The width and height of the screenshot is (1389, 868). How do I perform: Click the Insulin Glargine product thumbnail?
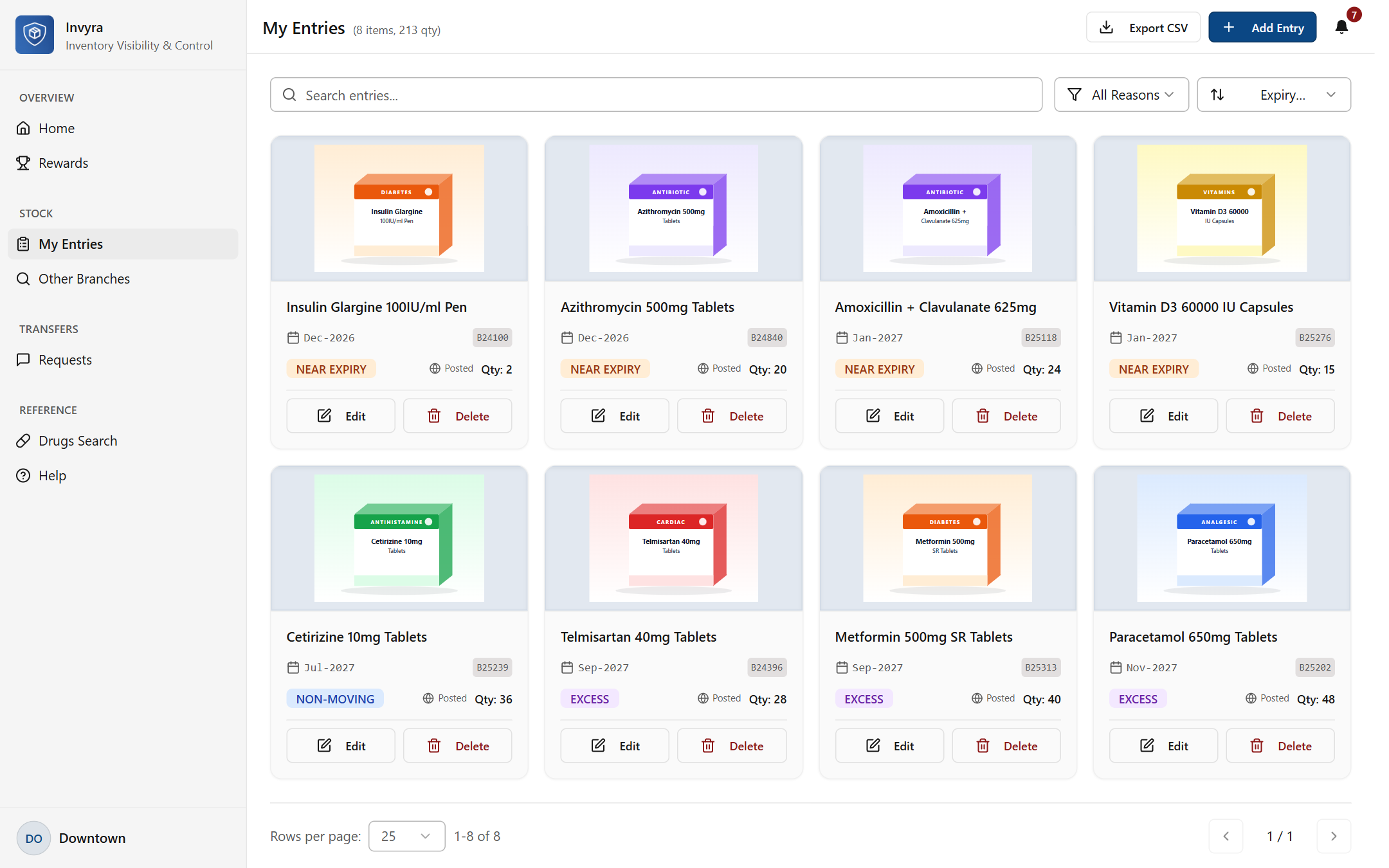pos(399,208)
